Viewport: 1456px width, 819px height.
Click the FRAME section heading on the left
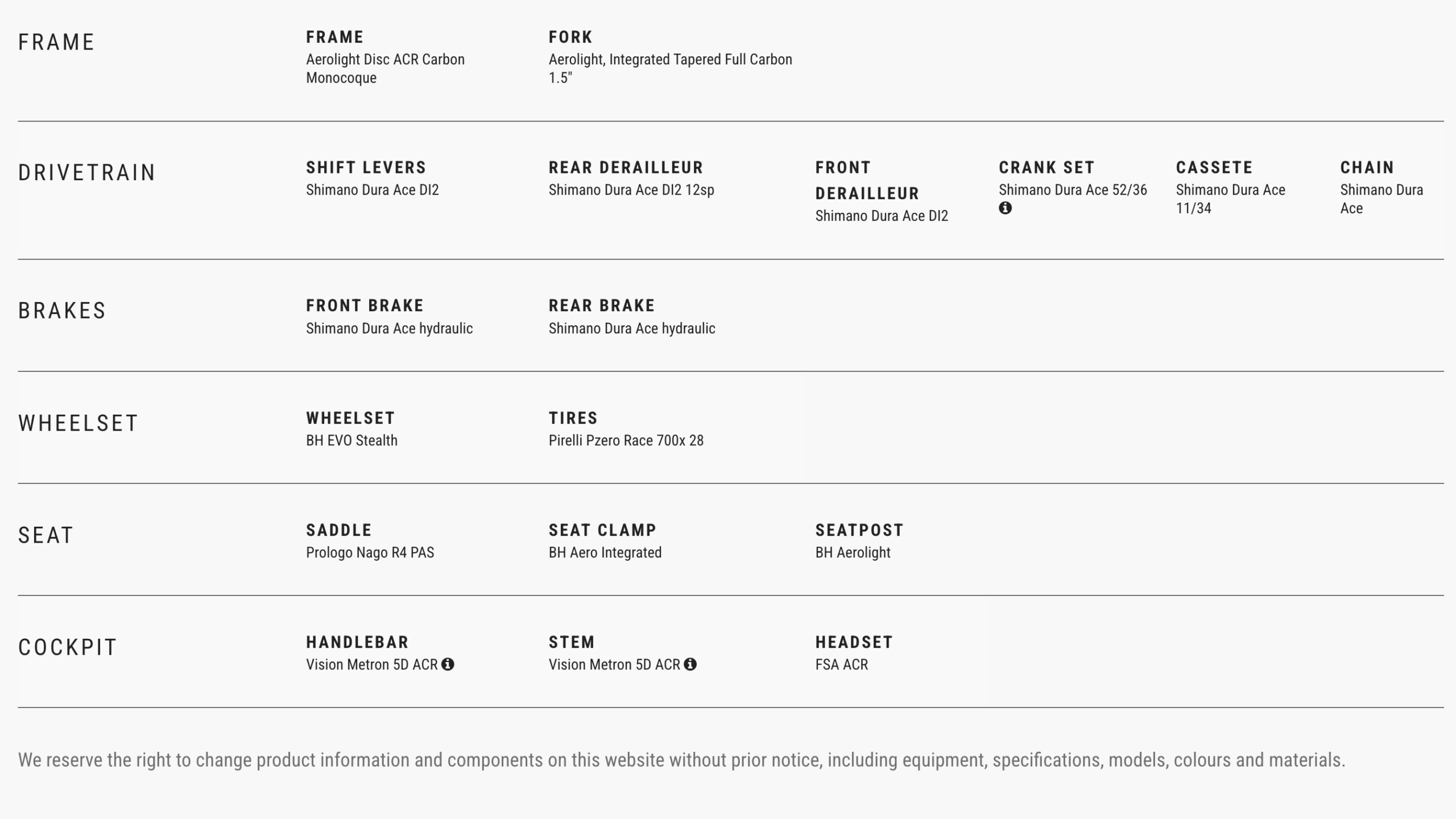point(56,43)
